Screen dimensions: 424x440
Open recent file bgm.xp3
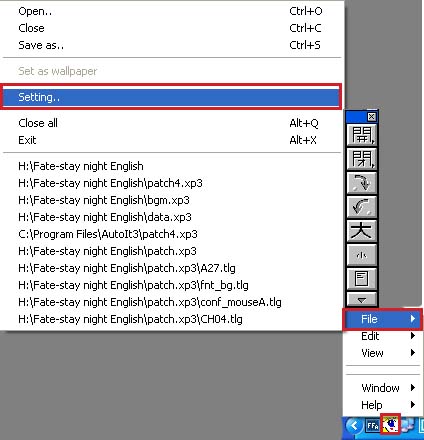coord(172,200)
